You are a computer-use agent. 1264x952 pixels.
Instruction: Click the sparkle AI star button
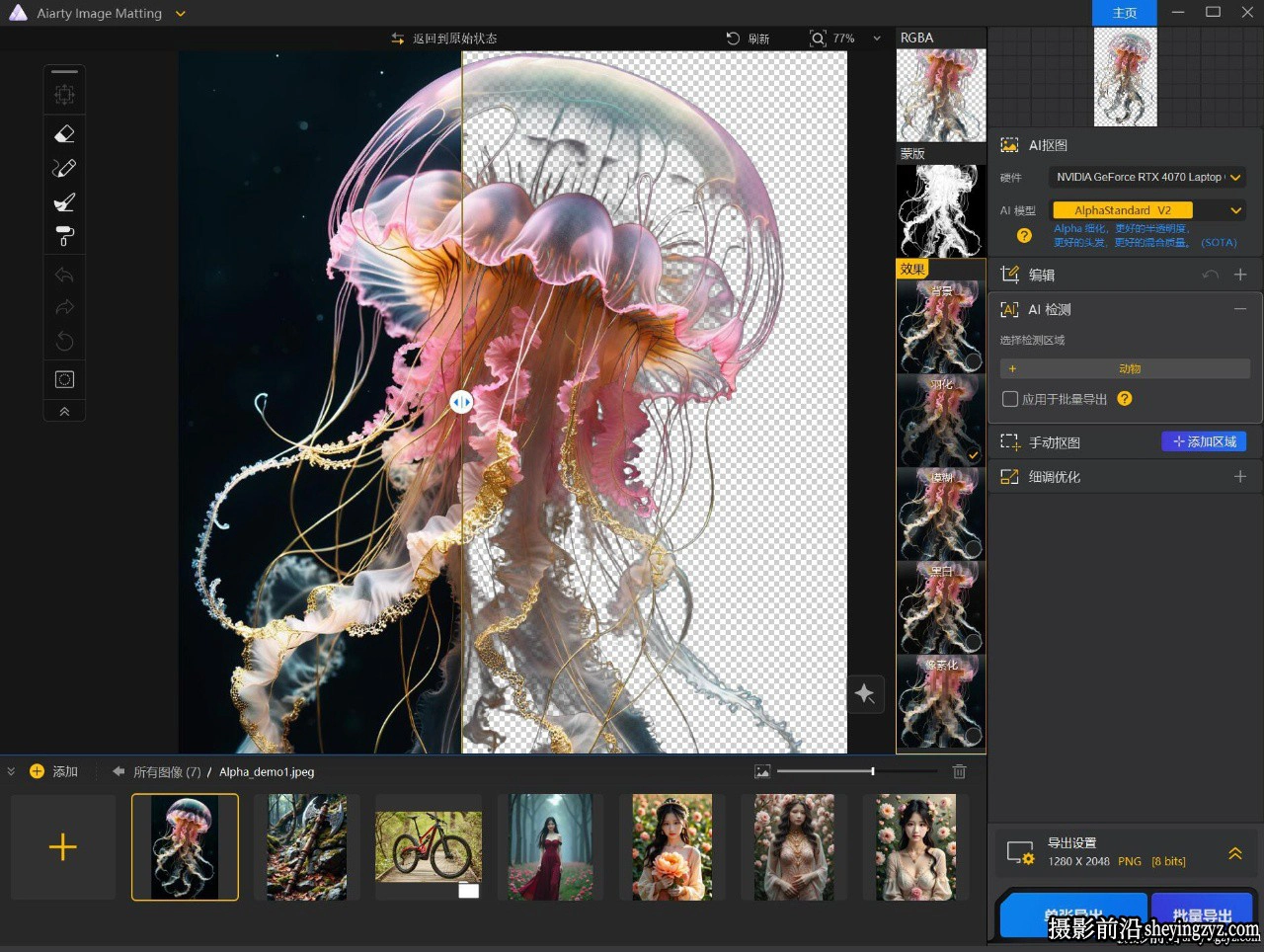(865, 693)
